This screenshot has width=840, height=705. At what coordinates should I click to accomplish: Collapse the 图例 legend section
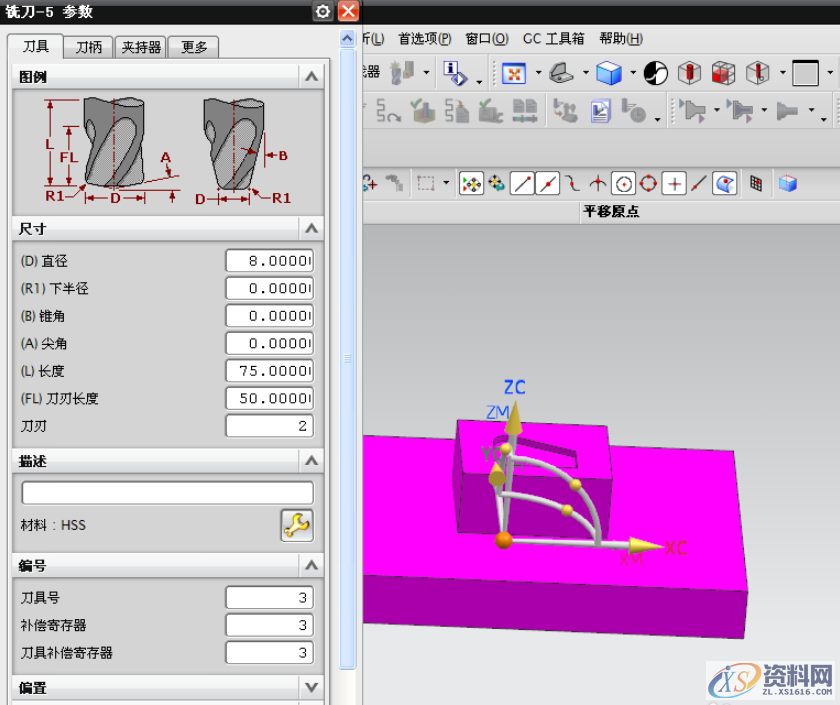coord(311,77)
